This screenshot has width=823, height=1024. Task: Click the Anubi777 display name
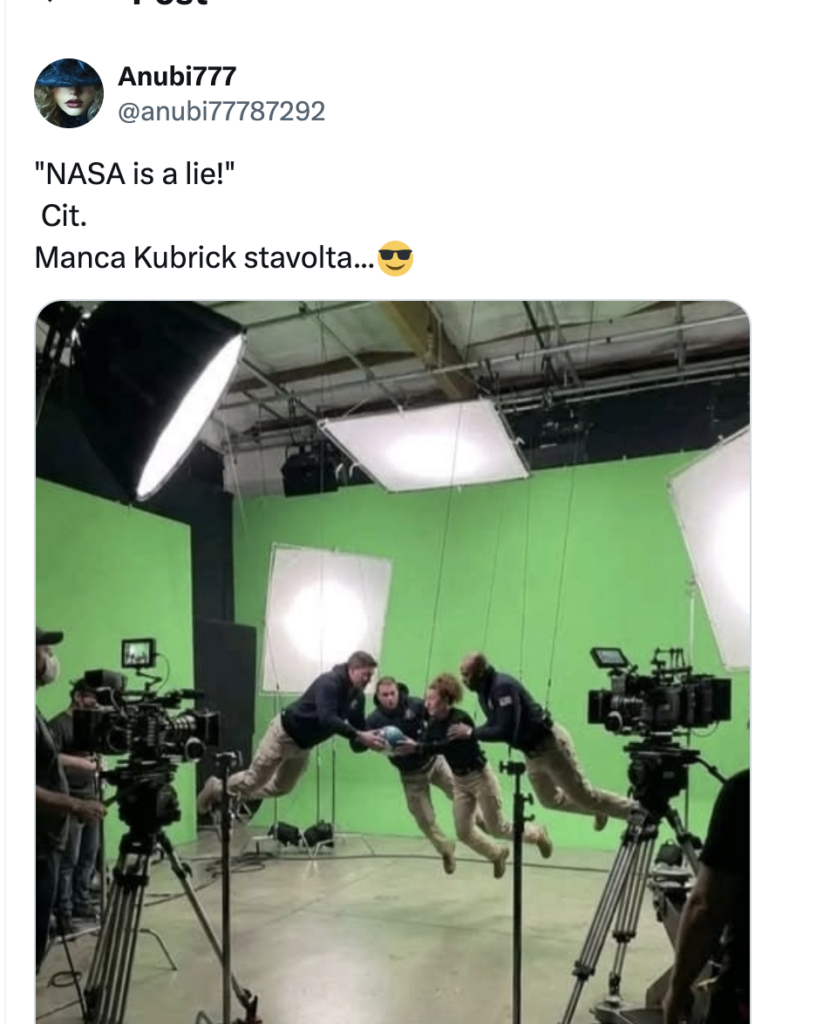177,76
